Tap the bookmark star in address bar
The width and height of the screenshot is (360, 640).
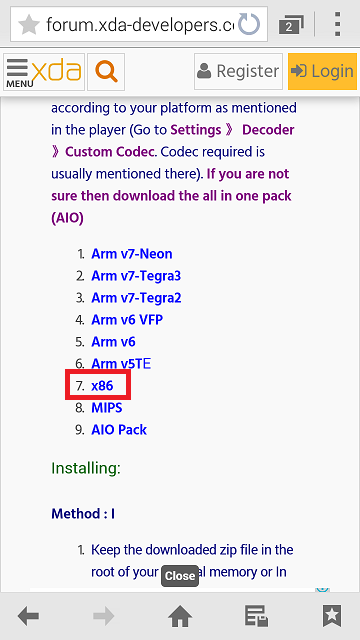coord(29,25)
